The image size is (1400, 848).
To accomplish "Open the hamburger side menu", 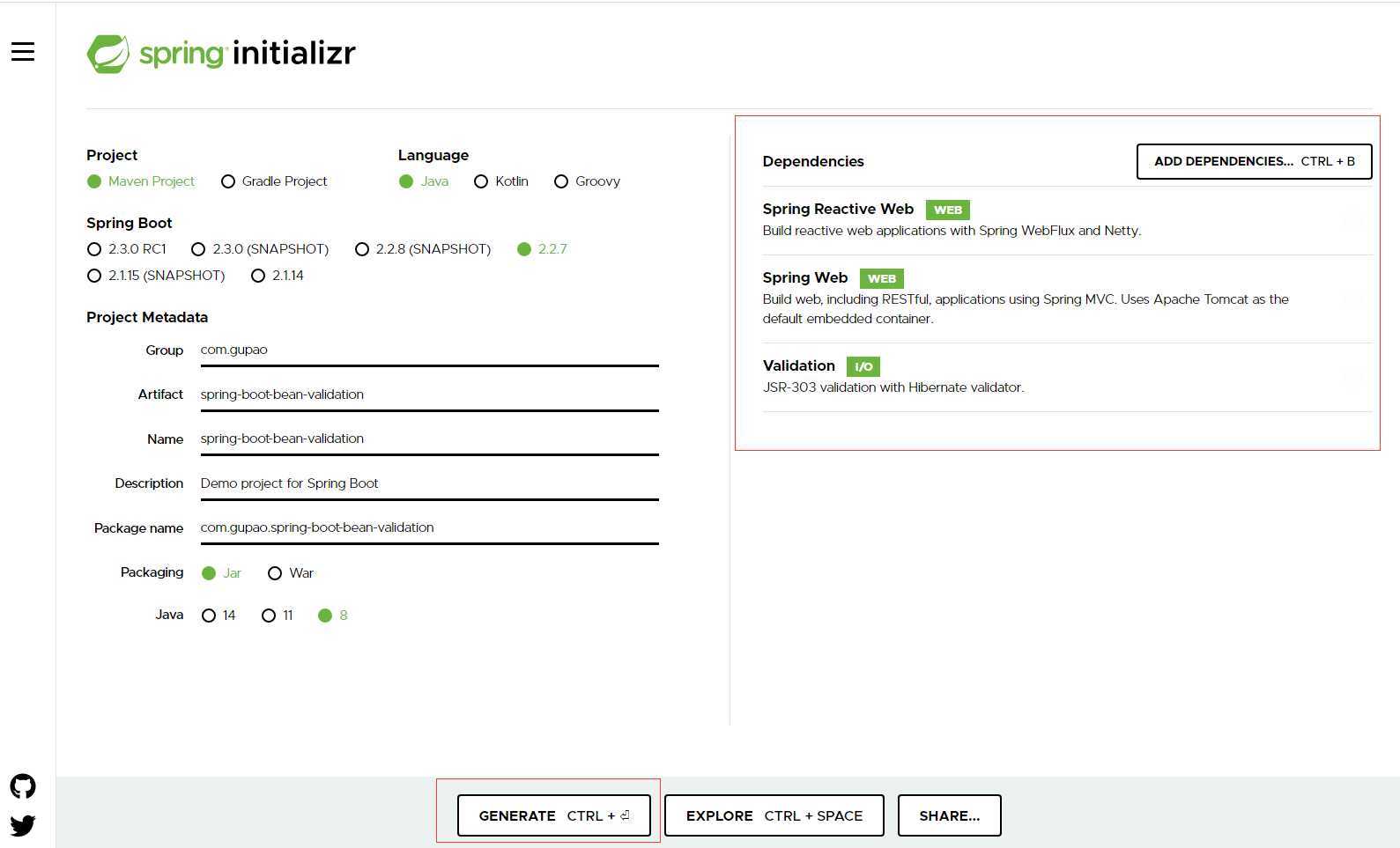I will click(23, 52).
